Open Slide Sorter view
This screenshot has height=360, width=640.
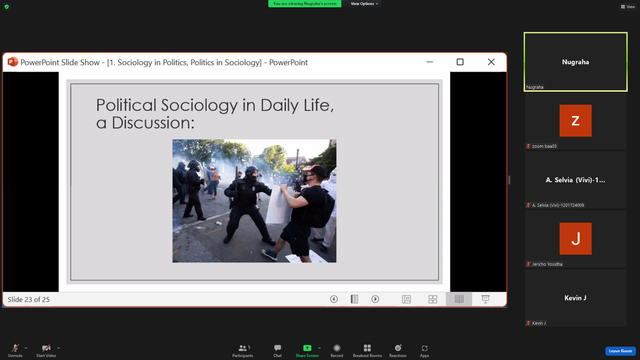click(x=433, y=299)
